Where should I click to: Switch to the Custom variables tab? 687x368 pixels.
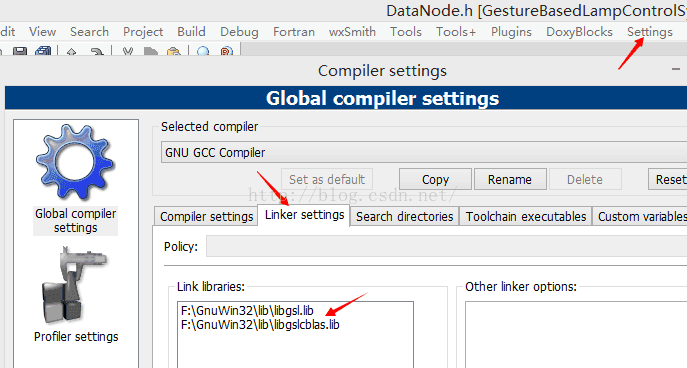641,216
